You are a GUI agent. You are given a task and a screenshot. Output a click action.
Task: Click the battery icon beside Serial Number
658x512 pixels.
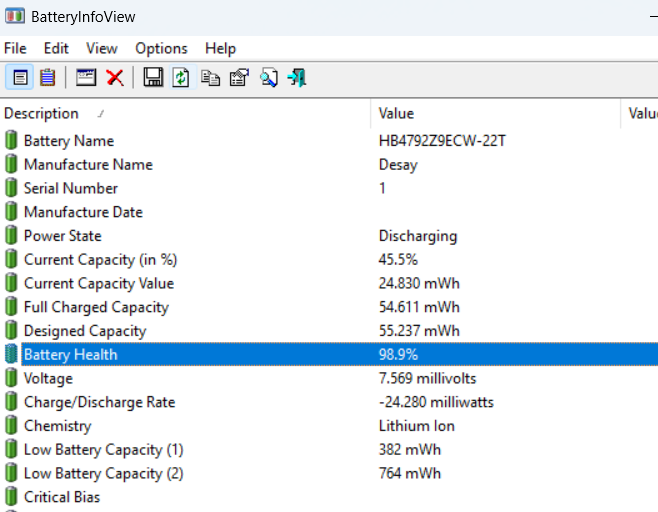click(x=11, y=188)
